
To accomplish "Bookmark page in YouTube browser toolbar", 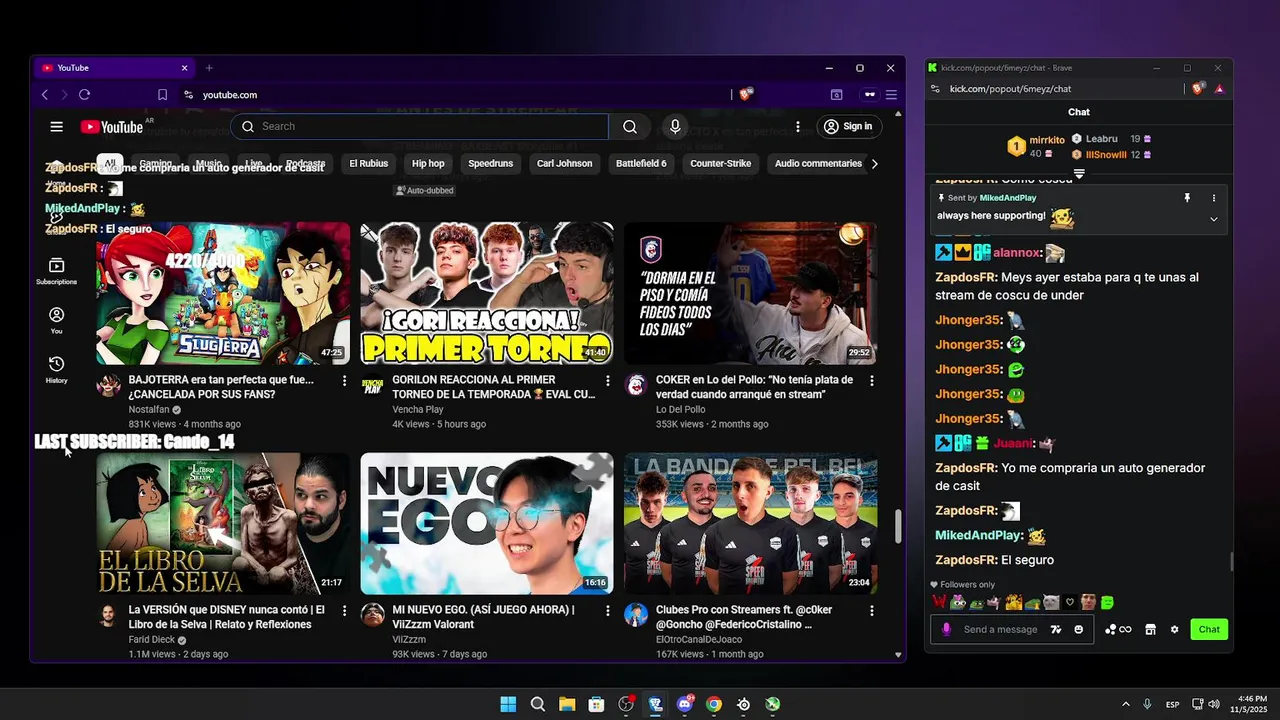I will click(x=162, y=95).
